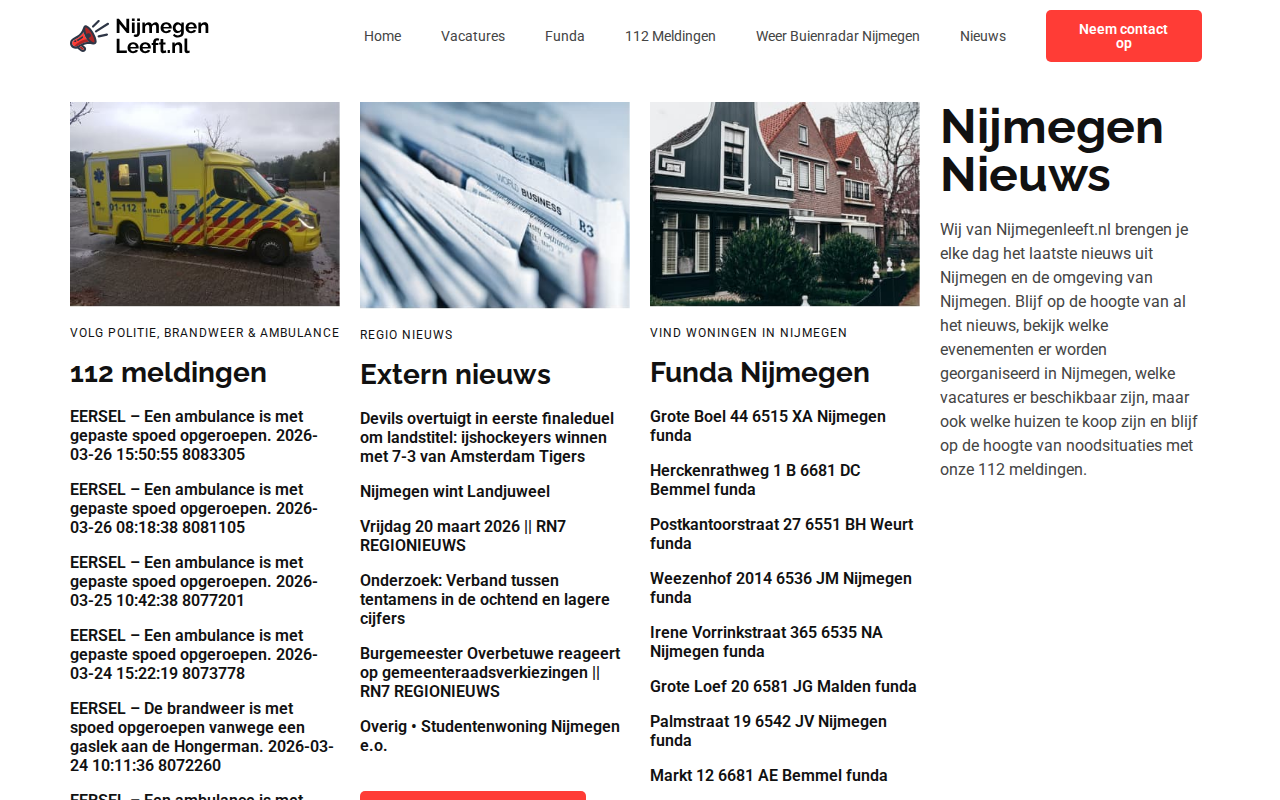The image size is (1280, 800).
Task: Open Vrijdag 20 maart 2026 RN7 Regionieuws
Action: click(463, 536)
